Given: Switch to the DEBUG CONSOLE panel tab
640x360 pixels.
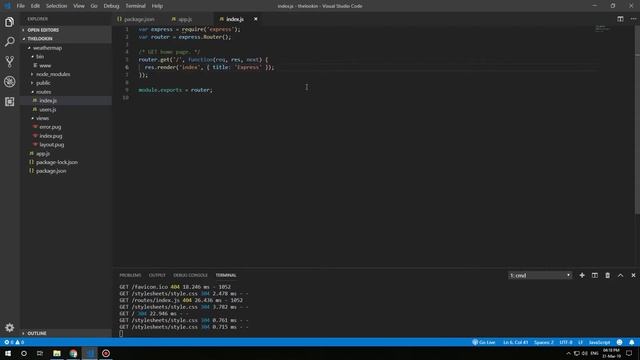Looking at the screenshot, I should 190,276.
